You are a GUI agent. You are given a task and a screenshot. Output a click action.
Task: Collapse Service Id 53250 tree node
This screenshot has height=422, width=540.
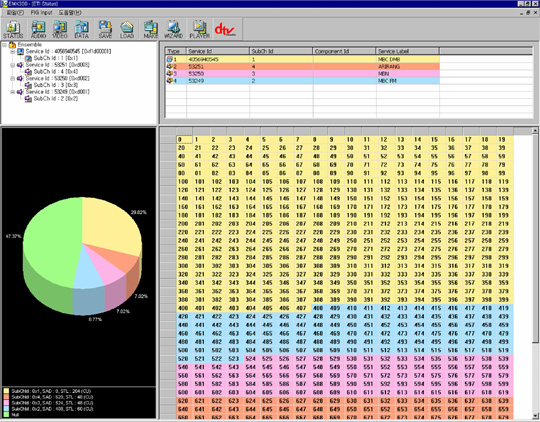click(13, 79)
